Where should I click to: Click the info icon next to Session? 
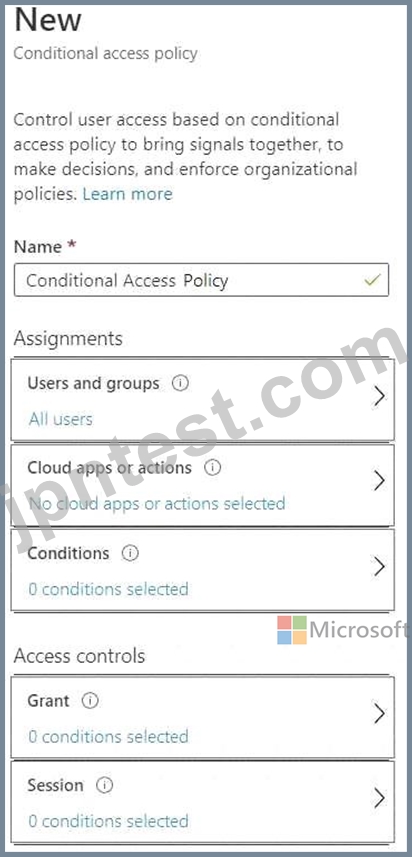[x=104, y=785]
